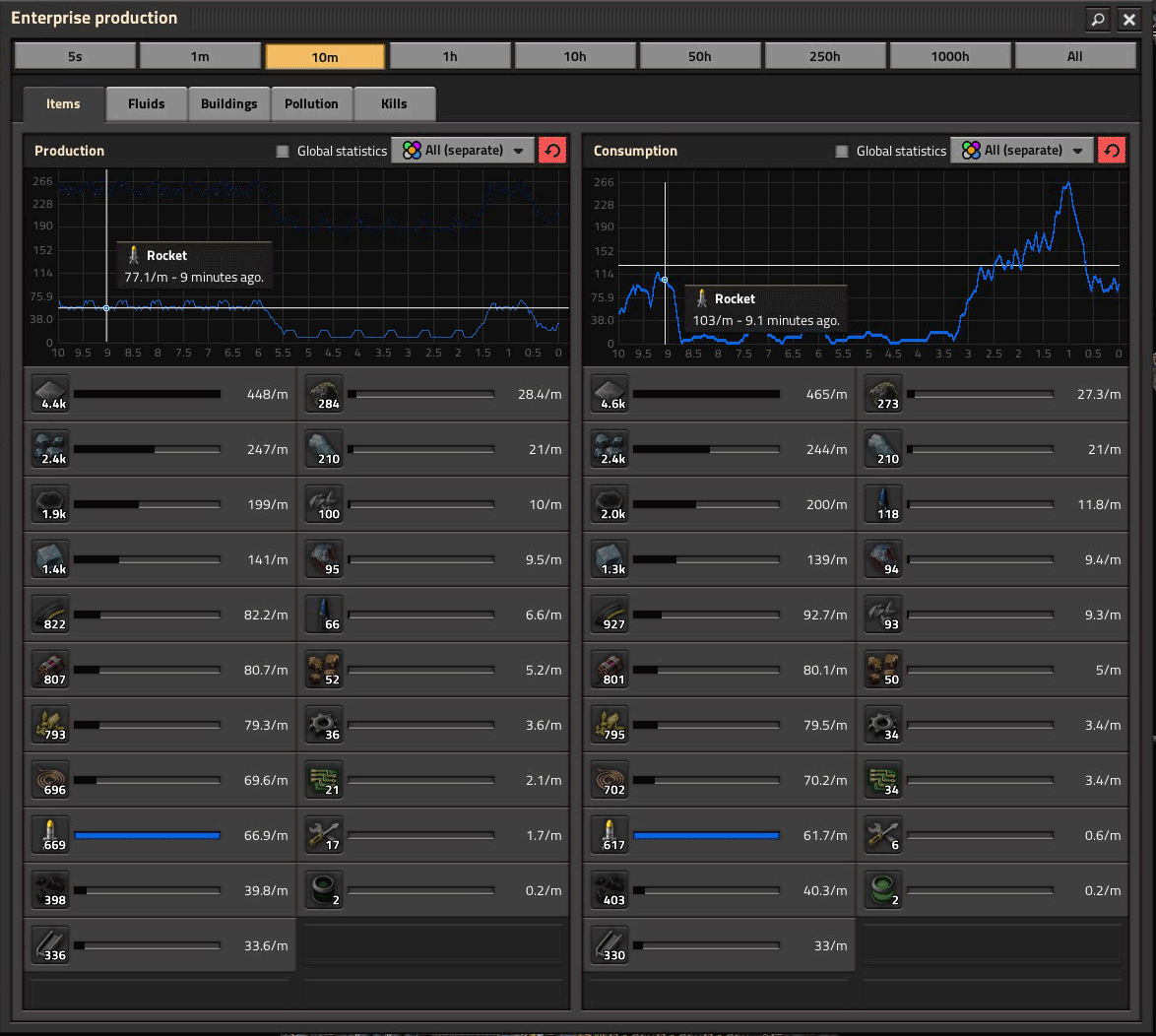Image resolution: width=1156 pixels, height=1036 pixels.
Task: Click the iron gear wheel icon under Production
Action: (x=324, y=725)
